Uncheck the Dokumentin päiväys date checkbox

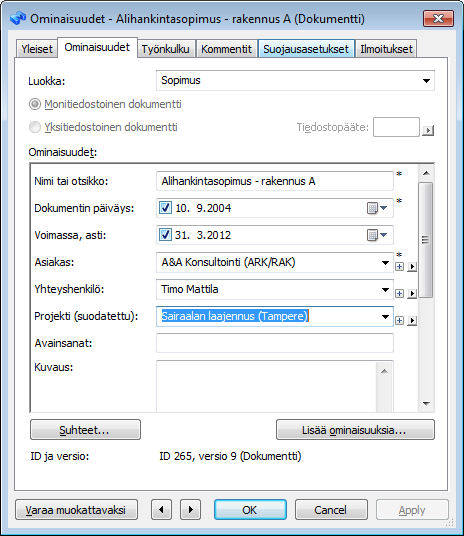tap(165, 207)
